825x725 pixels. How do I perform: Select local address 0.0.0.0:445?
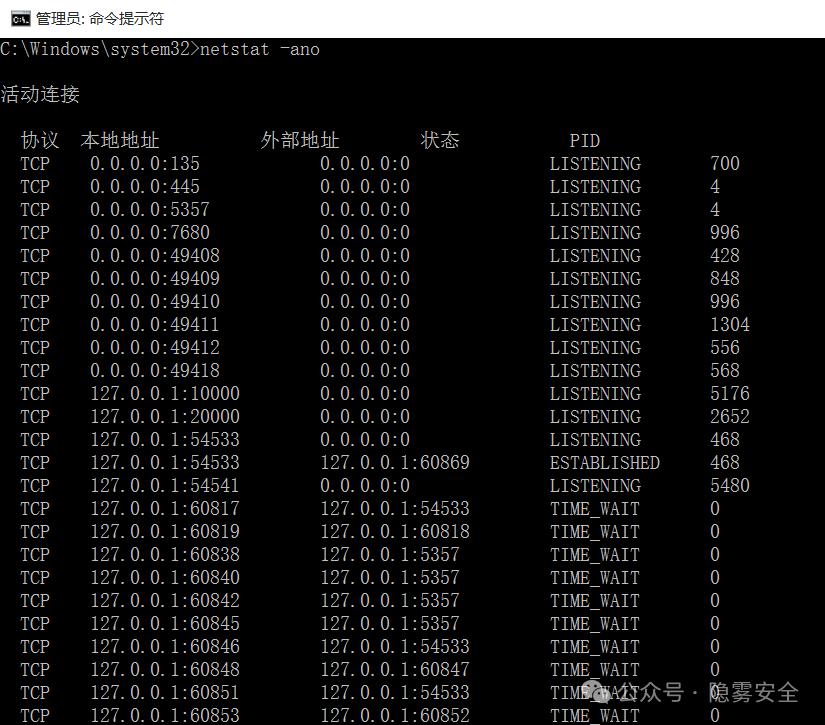click(145, 187)
